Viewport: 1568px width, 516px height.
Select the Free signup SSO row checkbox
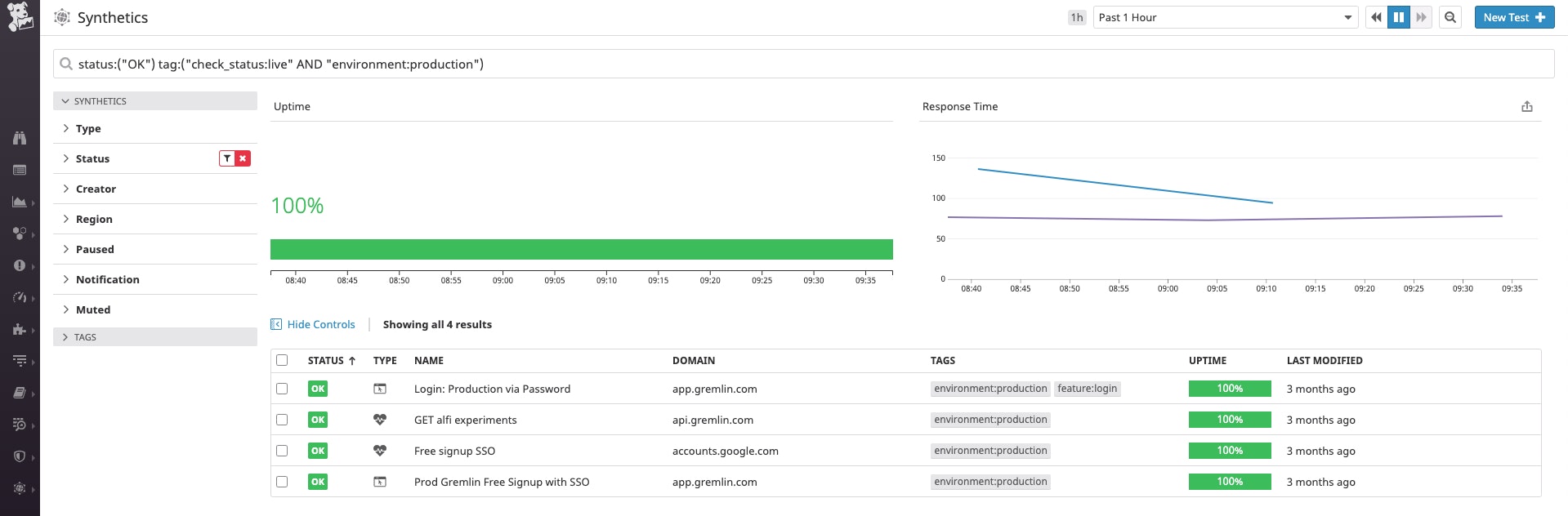coord(282,451)
